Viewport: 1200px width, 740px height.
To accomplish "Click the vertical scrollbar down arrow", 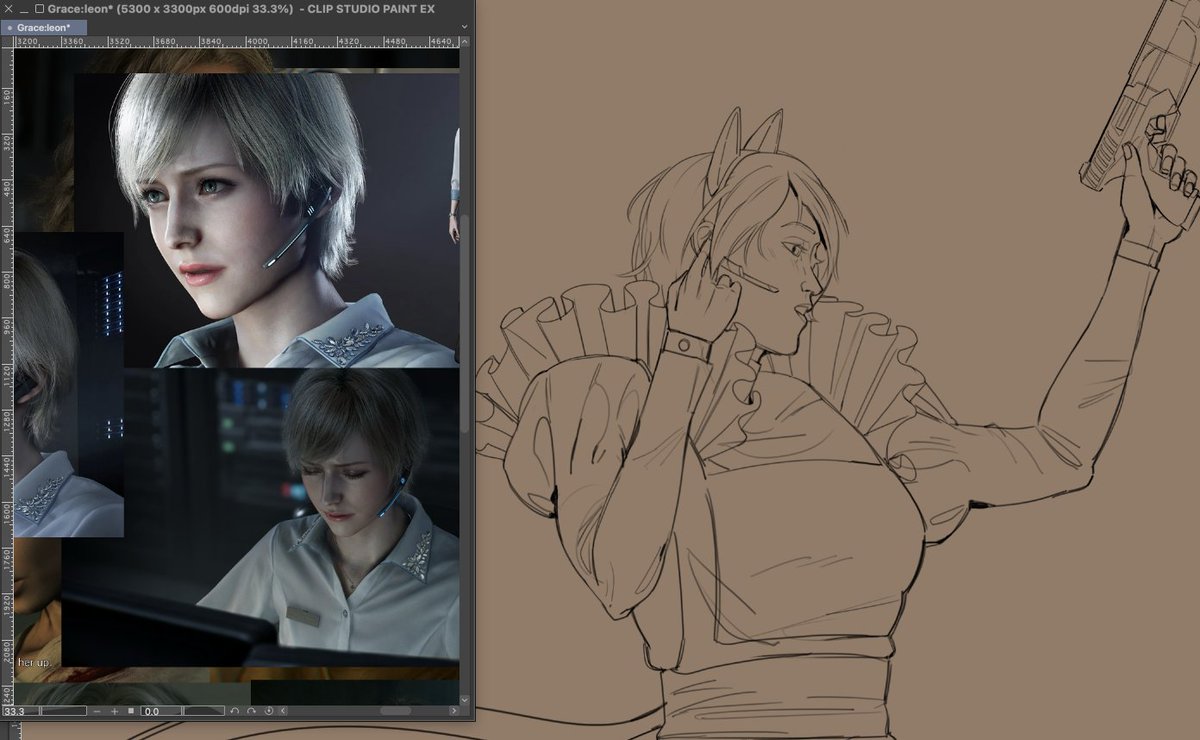I will pyautogui.click(x=464, y=699).
